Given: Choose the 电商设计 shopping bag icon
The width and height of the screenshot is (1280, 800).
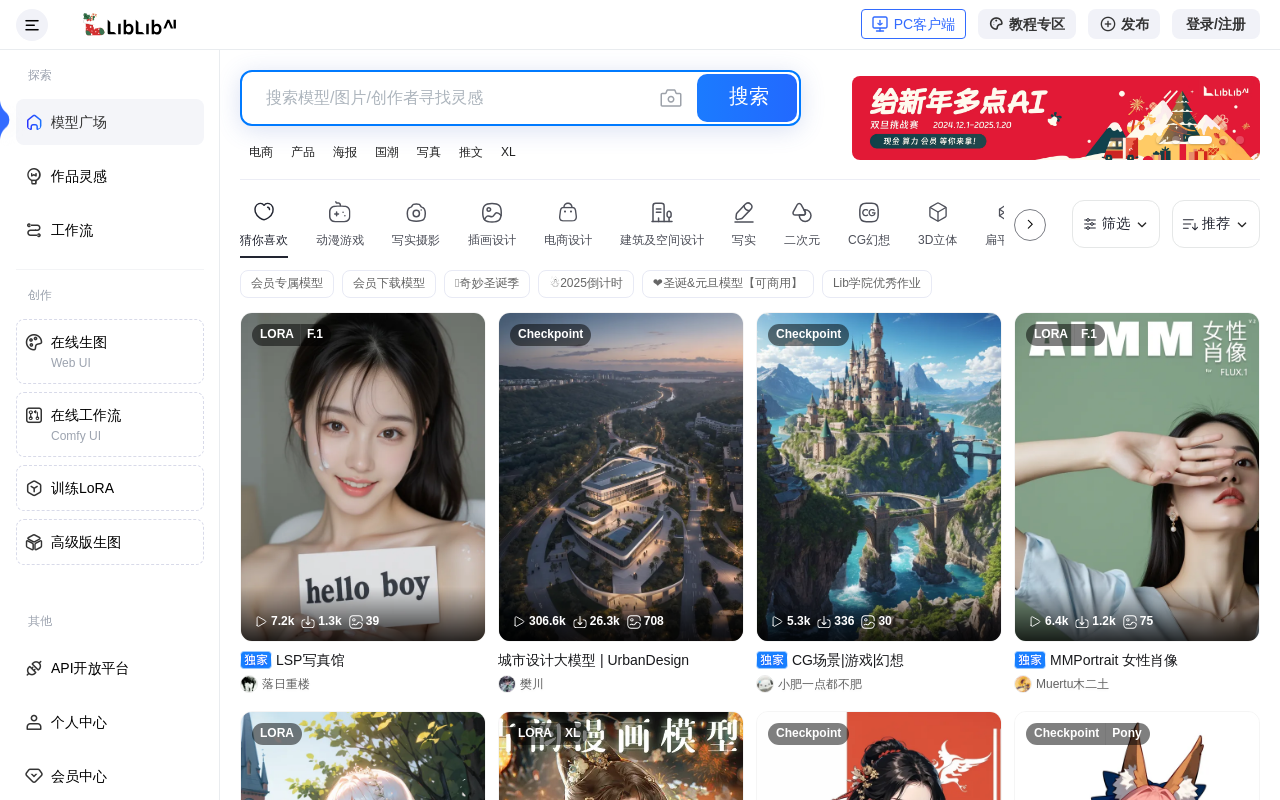Looking at the screenshot, I should pos(568,213).
